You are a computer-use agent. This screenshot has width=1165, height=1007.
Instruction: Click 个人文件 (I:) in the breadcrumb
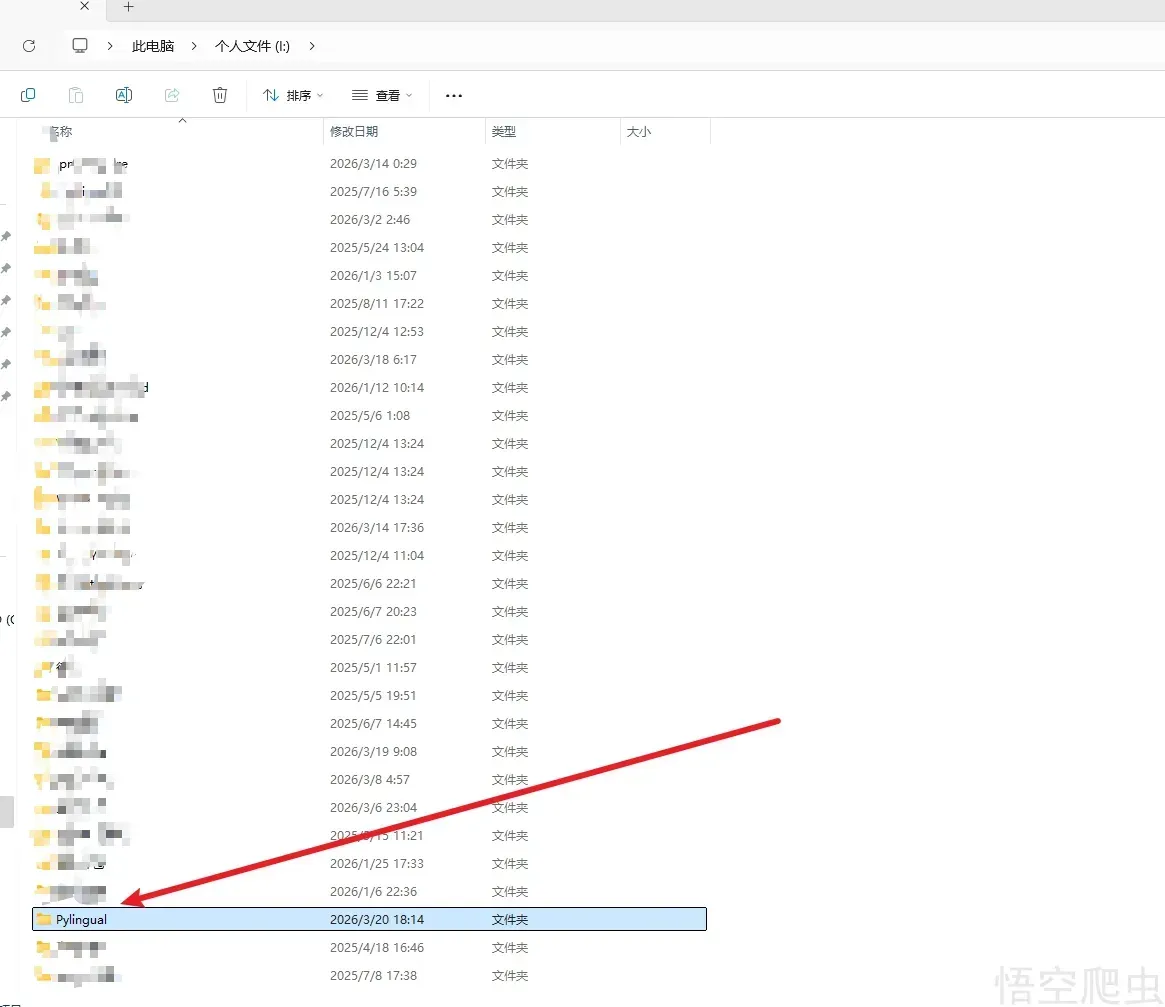252,46
